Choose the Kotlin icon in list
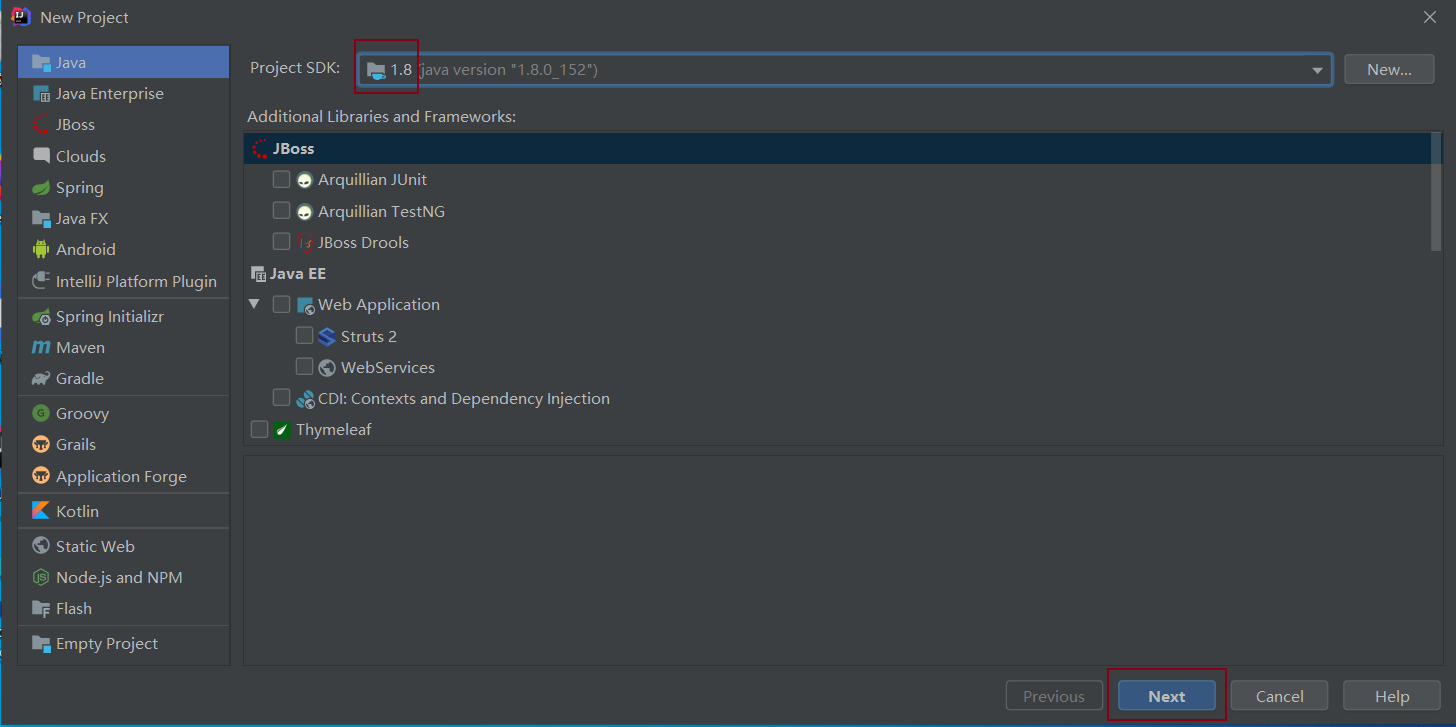1456x727 pixels. (41, 511)
